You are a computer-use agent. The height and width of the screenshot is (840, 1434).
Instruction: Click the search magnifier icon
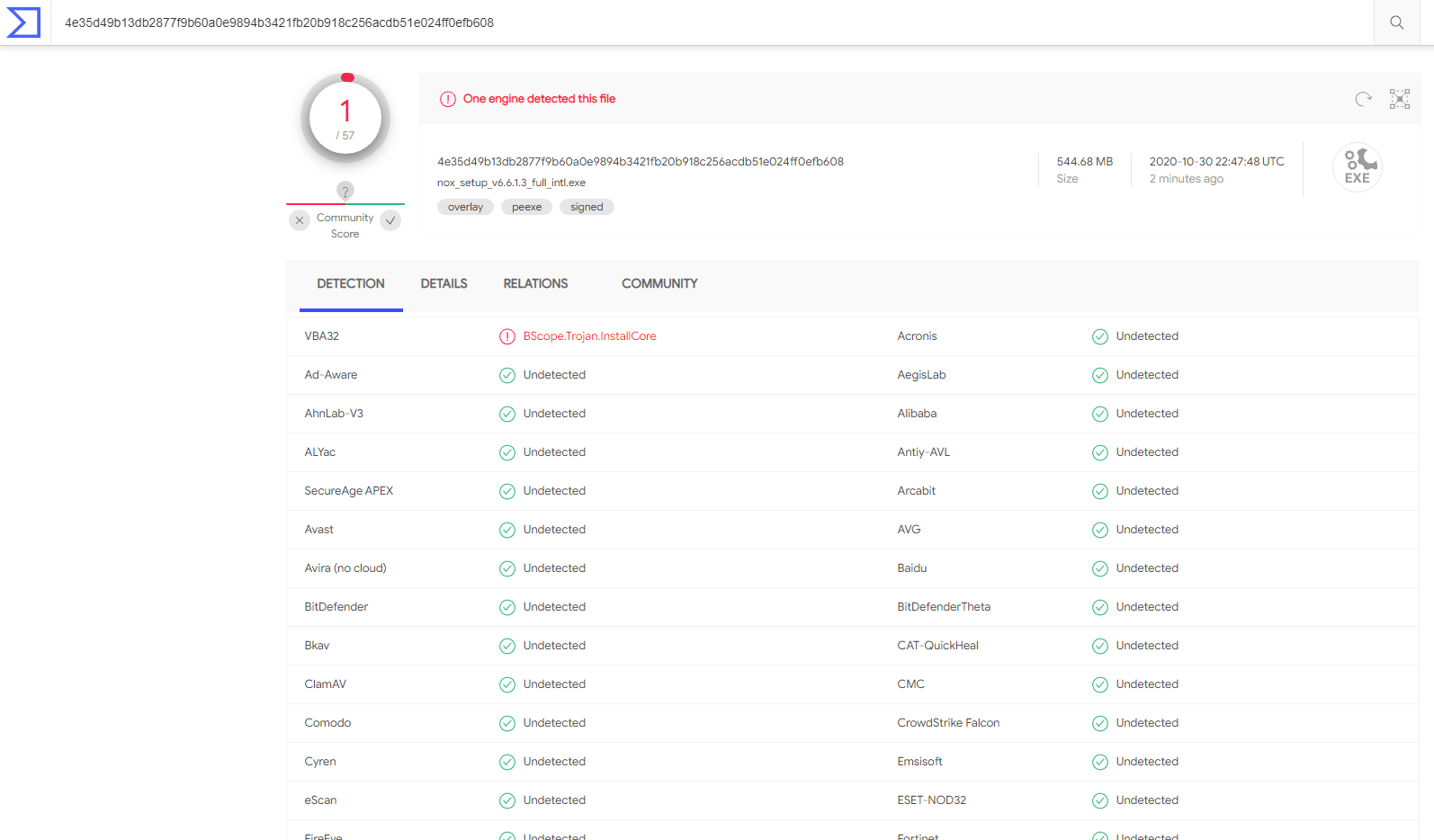1396,22
